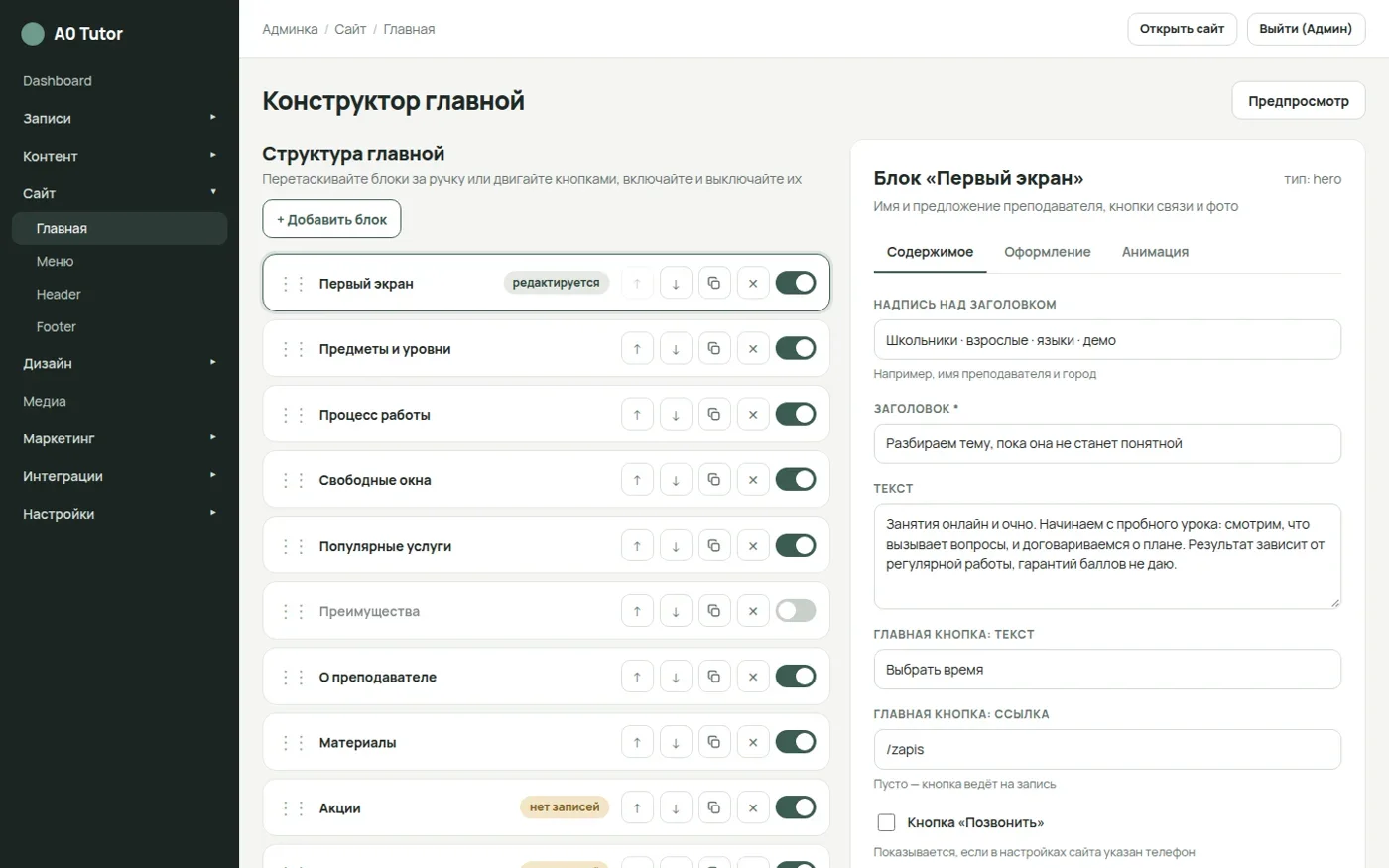The width and height of the screenshot is (1389, 868).
Task: Collapse the 'Сайт' sidebar section
Action: tap(119, 193)
